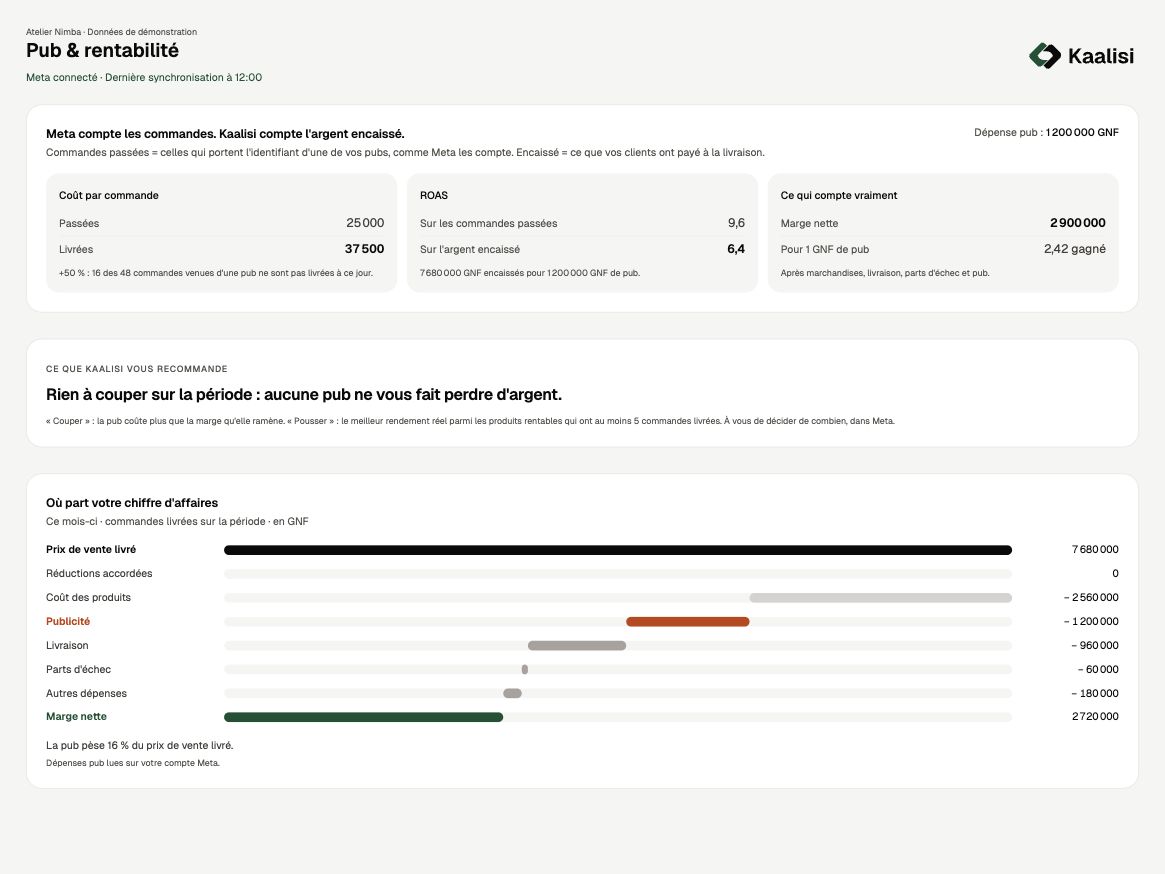Image resolution: width=1165 pixels, height=874 pixels.
Task: Click the Coût par commande card title
Action: point(108,195)
